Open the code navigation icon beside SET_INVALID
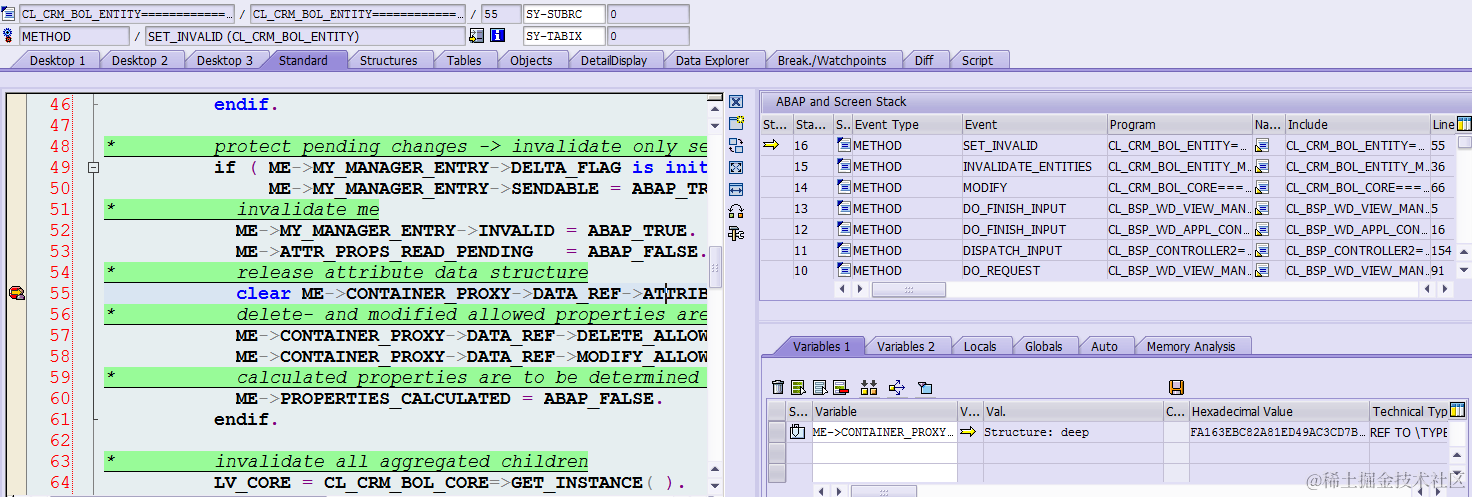This screenshot has width=1472, height=497. [x=476, y=36]
